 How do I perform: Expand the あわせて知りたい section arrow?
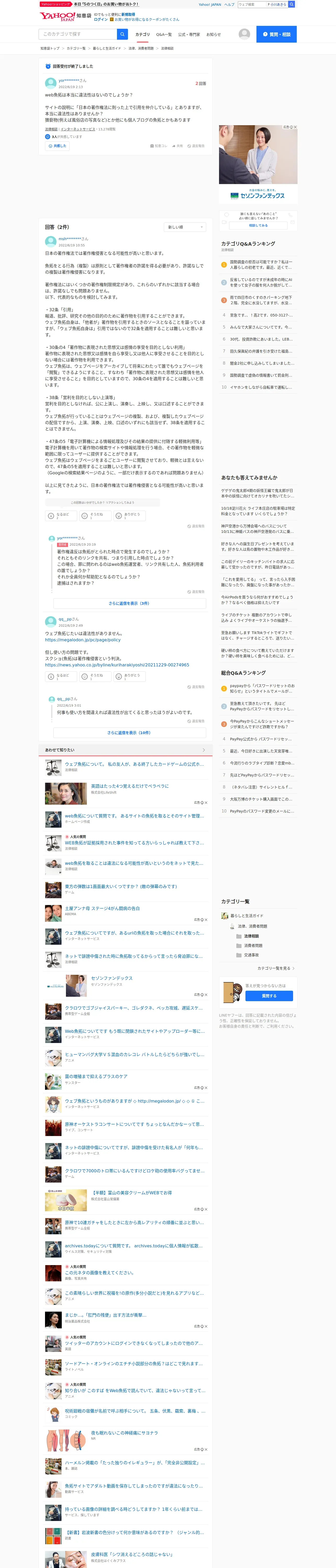click(x=204, y=750)
